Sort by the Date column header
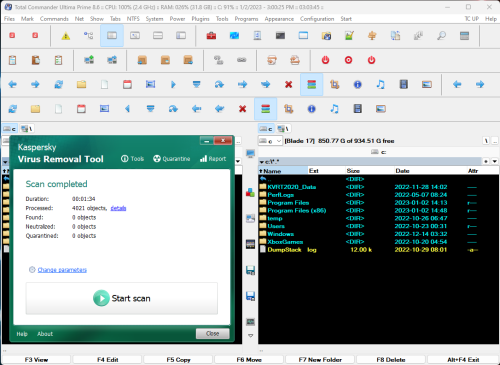500x365 pixels. coord(430,171)
